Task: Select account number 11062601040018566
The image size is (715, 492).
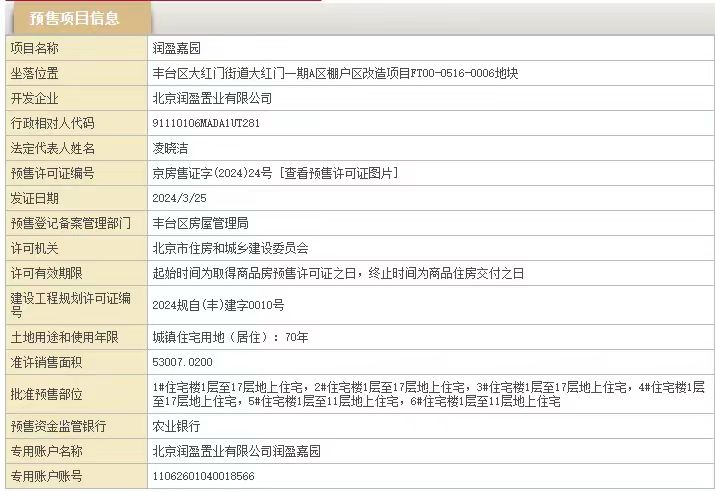Action: tap(203, 476)
